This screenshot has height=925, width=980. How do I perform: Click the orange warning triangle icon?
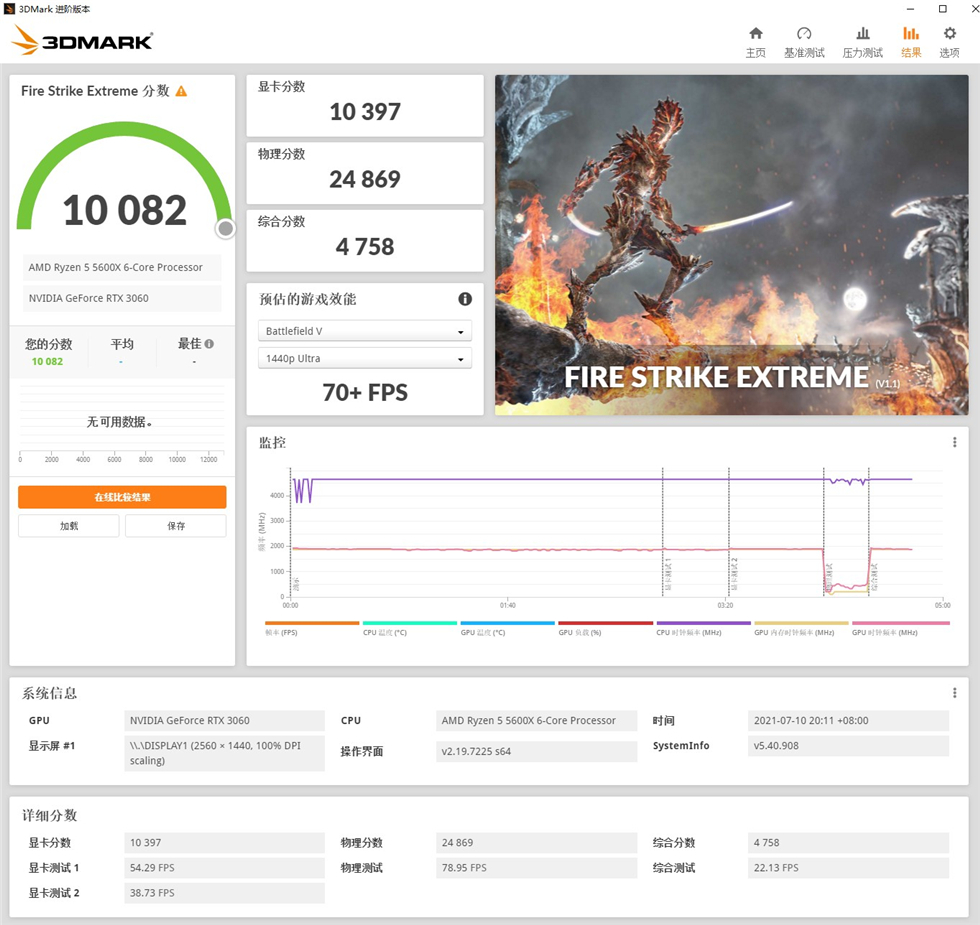[x=181, y=91]
